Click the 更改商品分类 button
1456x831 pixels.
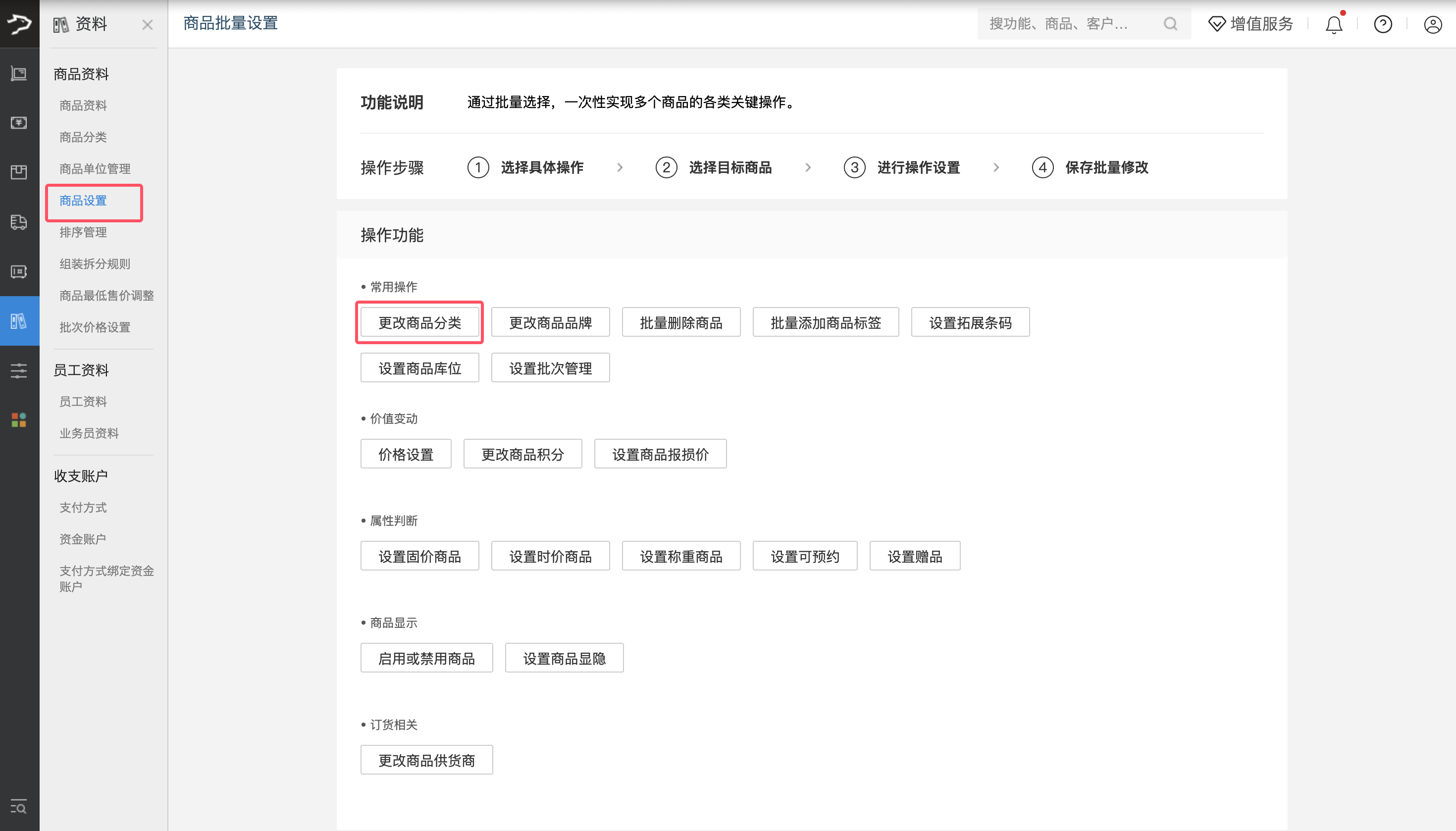coord(419,322)
